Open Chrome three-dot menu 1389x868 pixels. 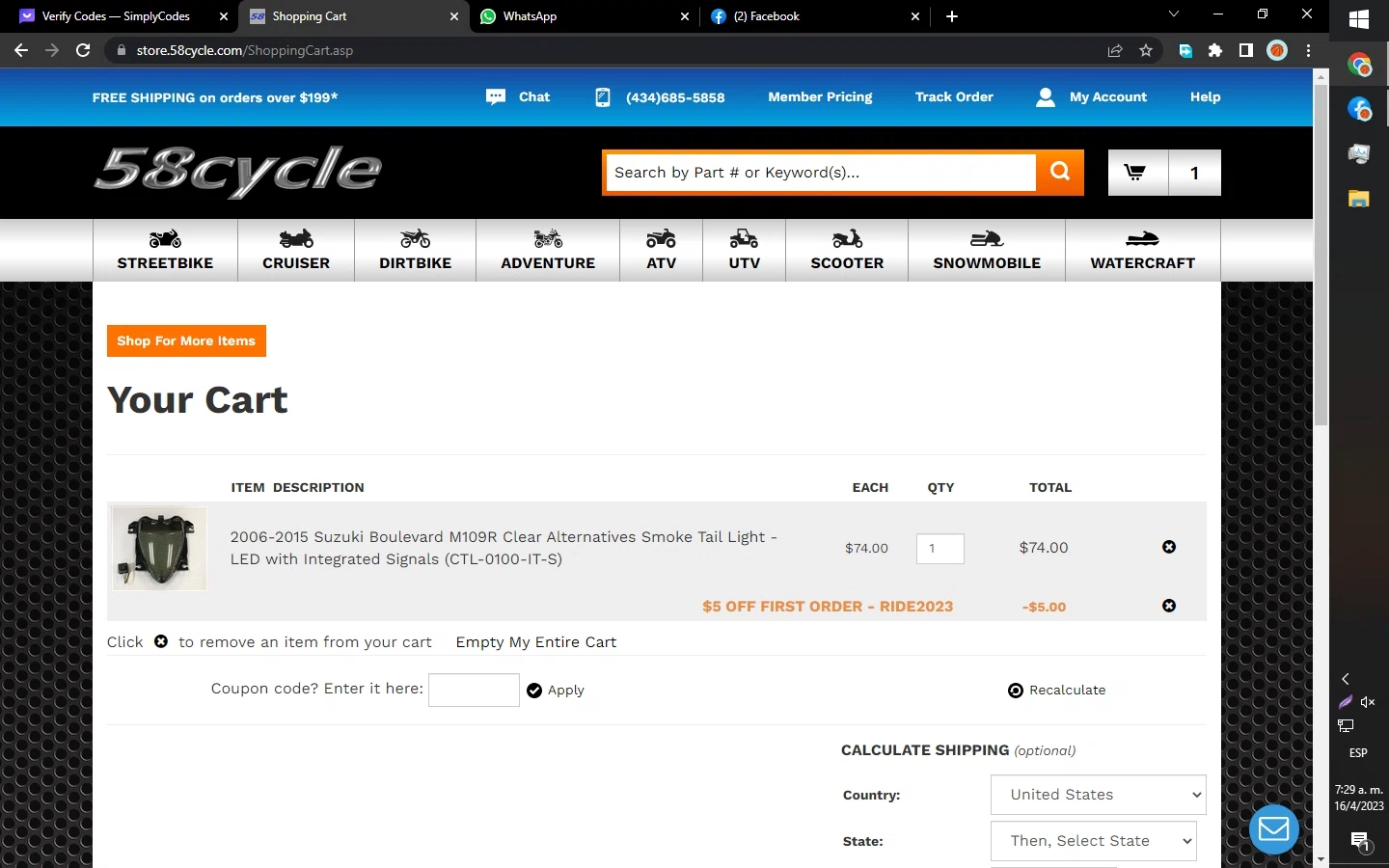click(x=1308, y=50)
